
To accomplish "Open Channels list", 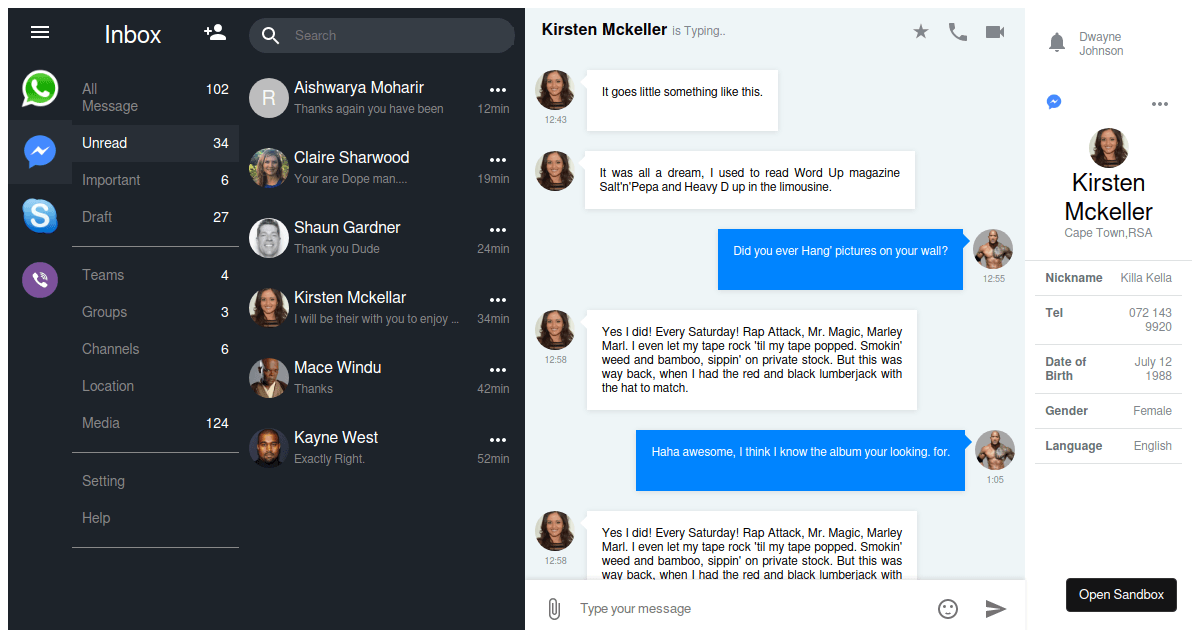I will [x=155, y=349].
